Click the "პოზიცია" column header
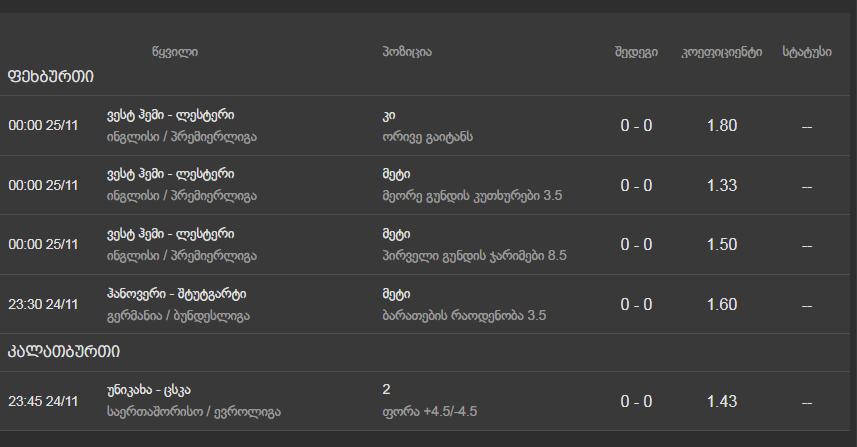Viewport: 857px width, 447px height. point(407,52)
